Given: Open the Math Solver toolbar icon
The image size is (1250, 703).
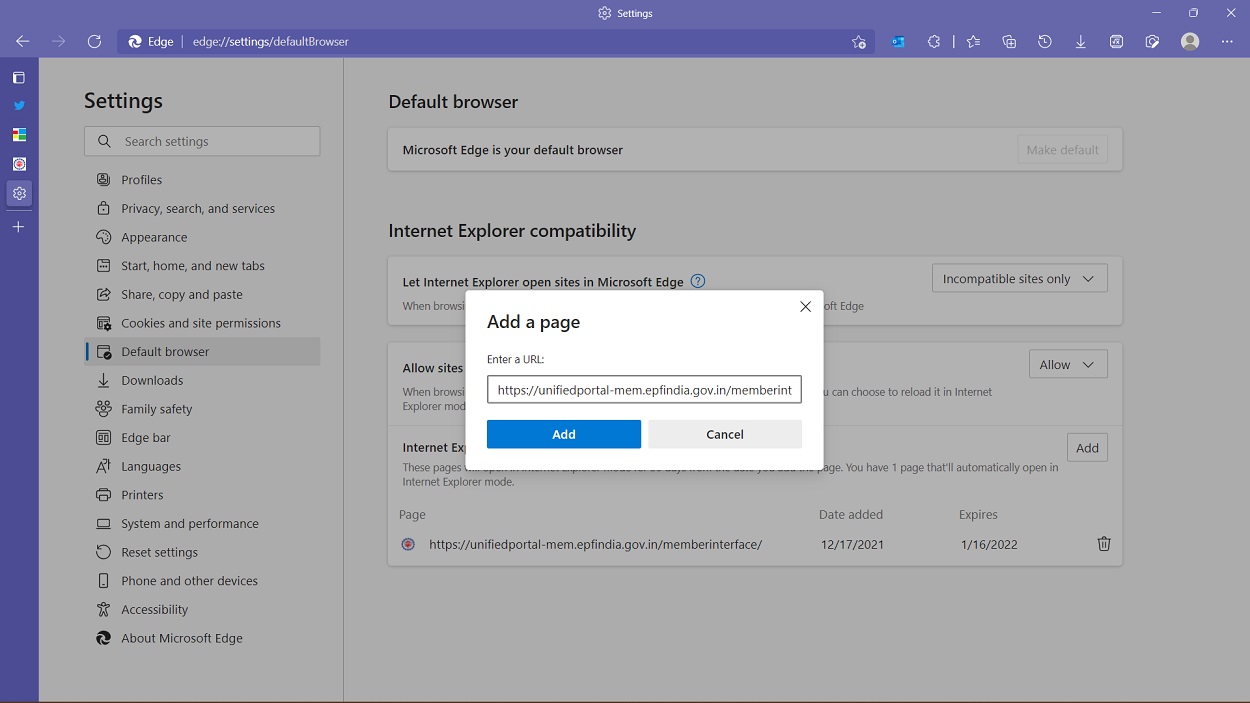Looking at the screenshot, I should 1116,42.
